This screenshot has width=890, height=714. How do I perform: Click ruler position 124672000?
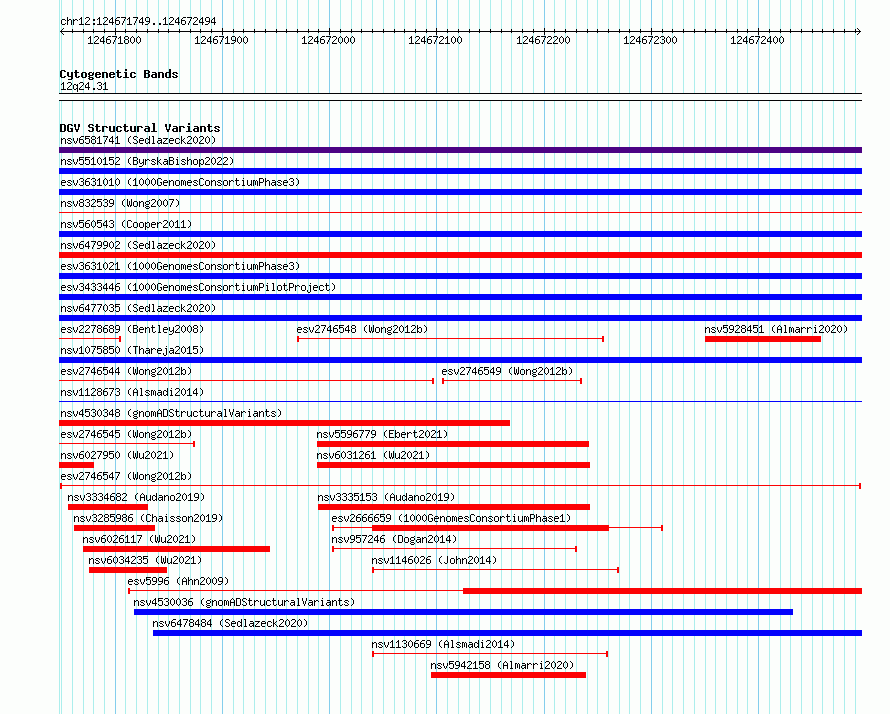(x=329, y=40)
